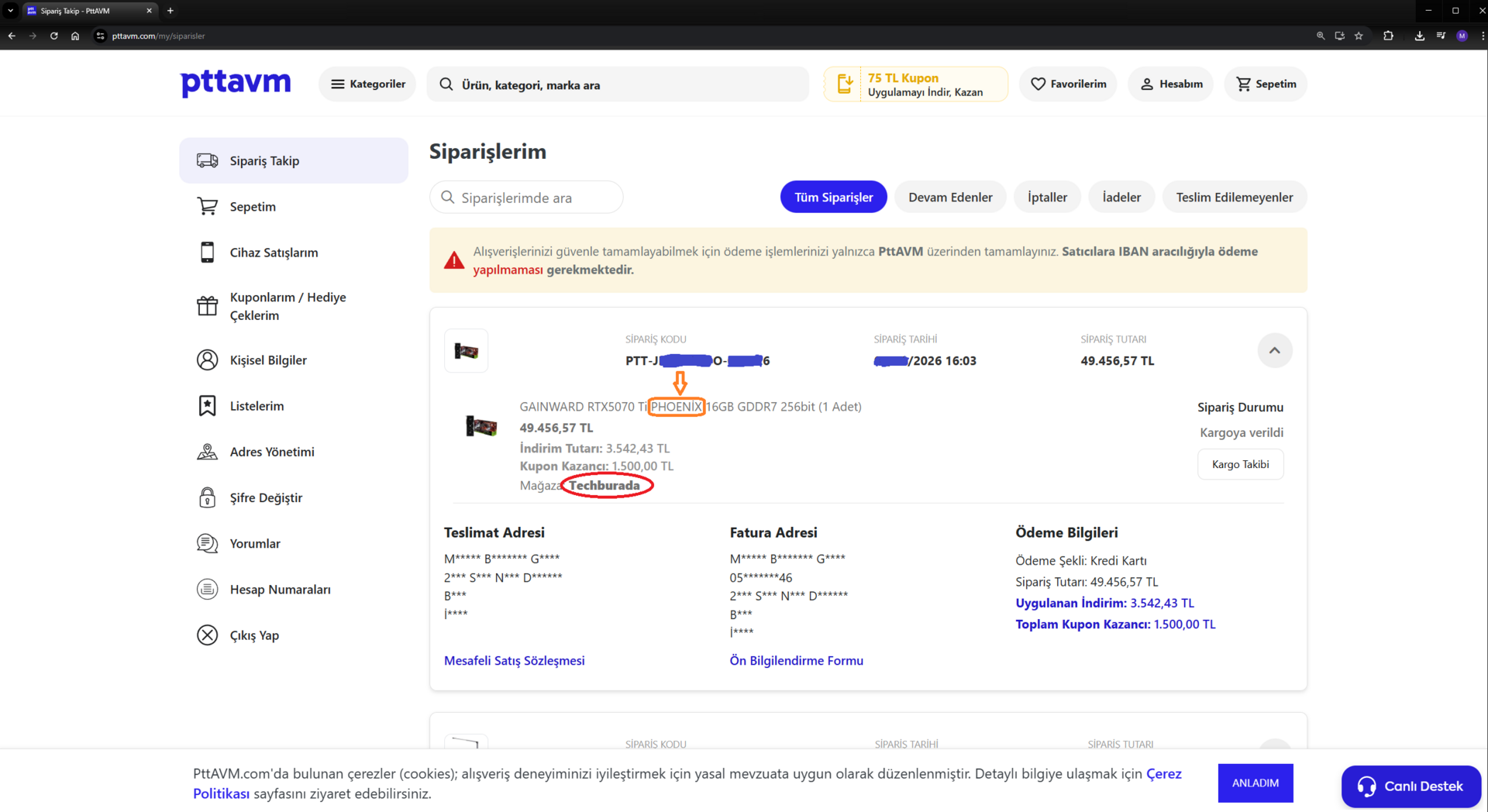Reload the page
The width and height of the screenshot is (1488, 812).
tap(54, 36)
